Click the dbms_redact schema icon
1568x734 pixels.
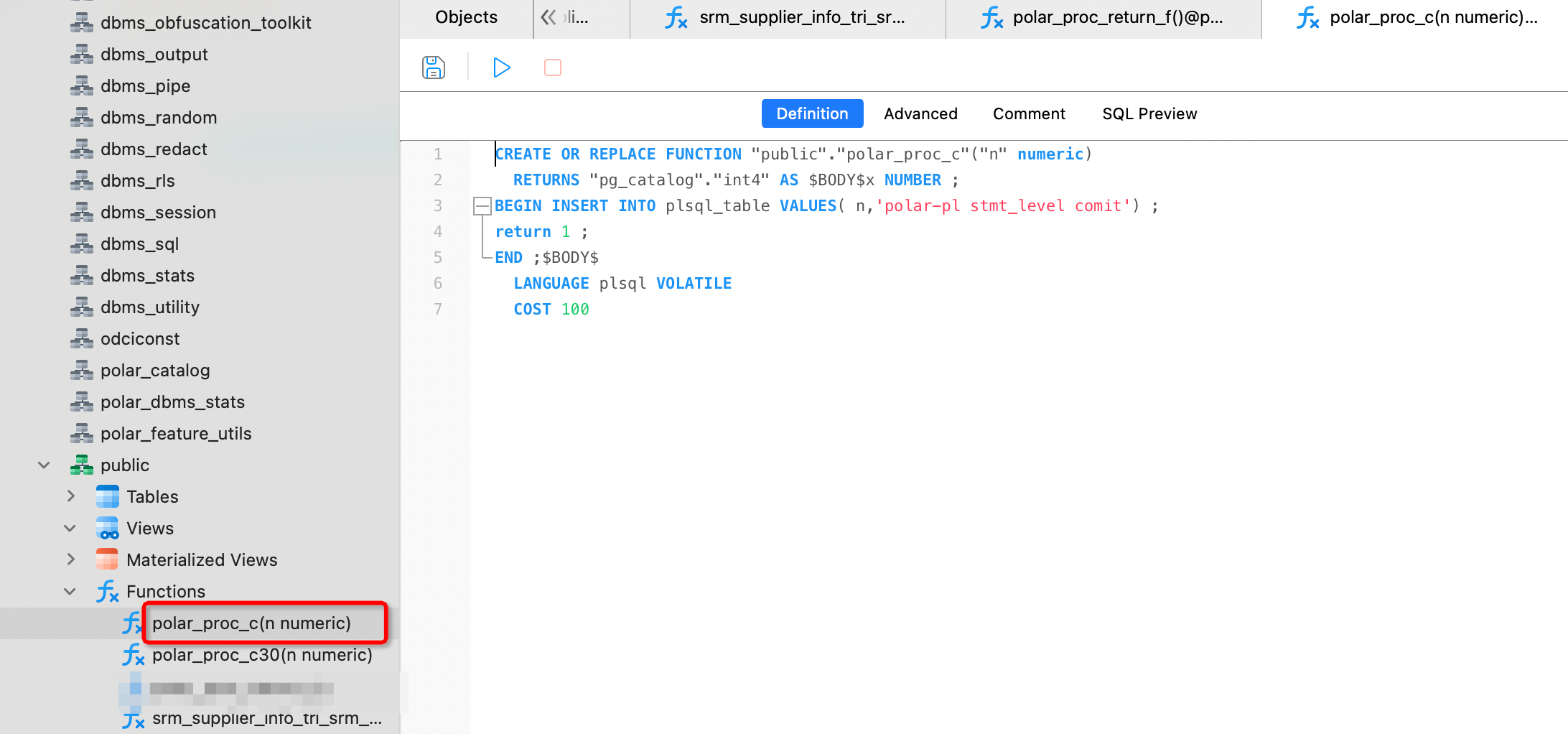82,149
